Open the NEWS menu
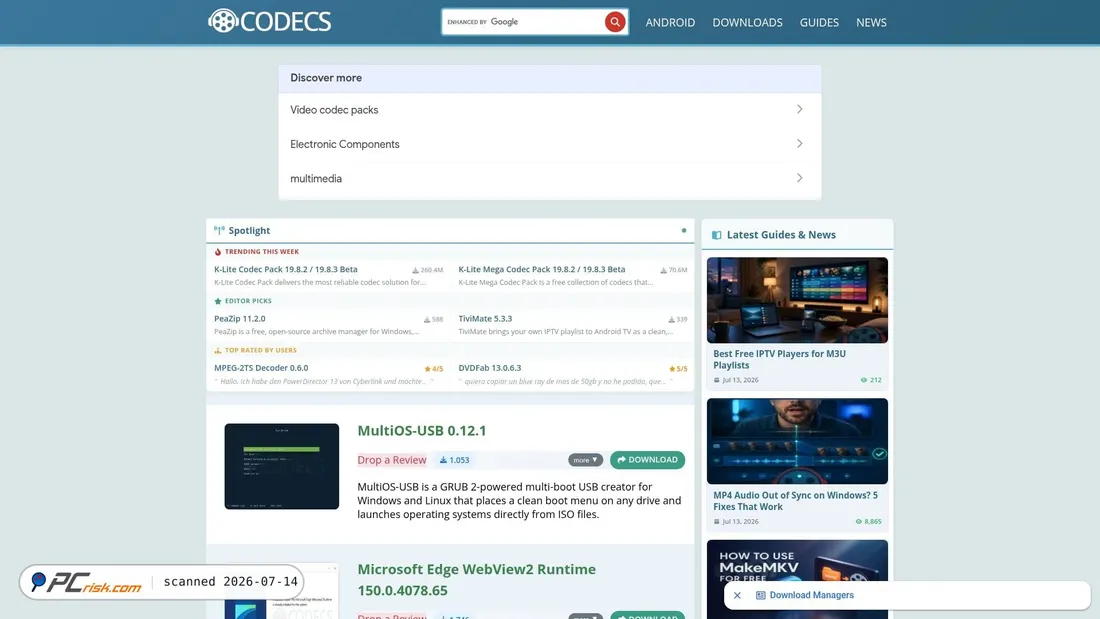The height and width of the screenshot is (619, 1100). [x=871, y=22]
